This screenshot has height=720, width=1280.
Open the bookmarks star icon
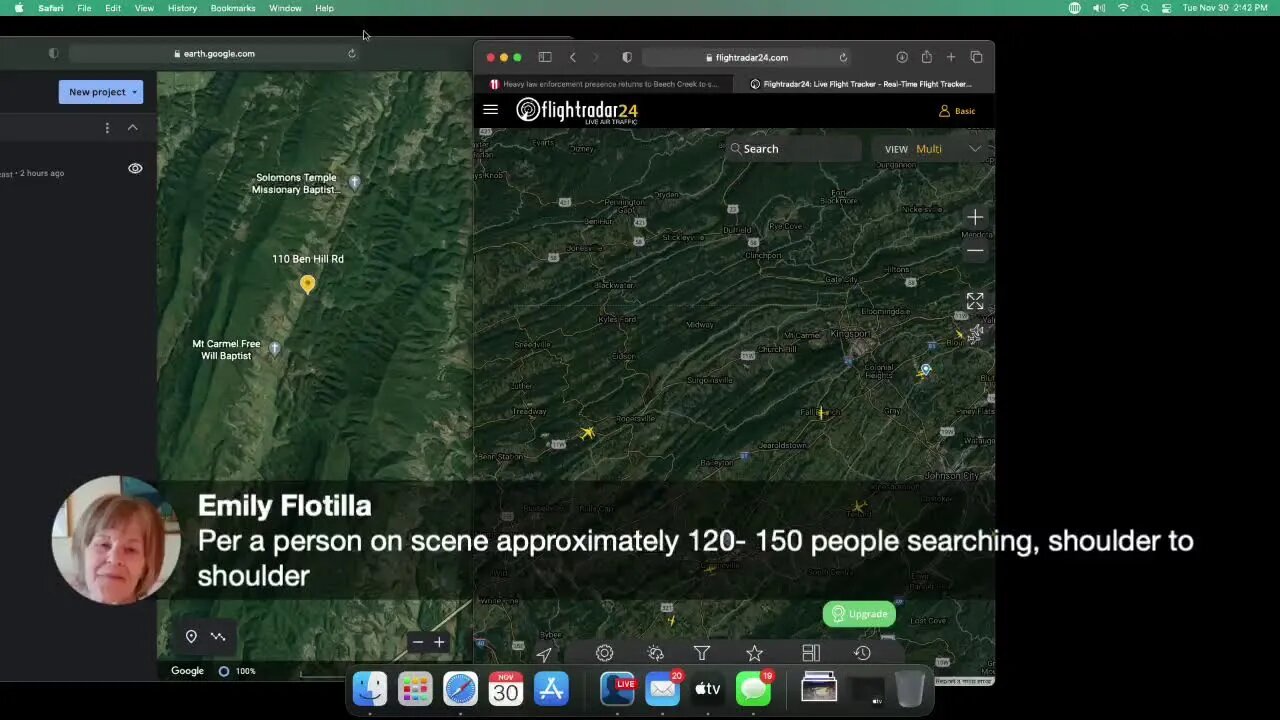[x=754, y=653]
